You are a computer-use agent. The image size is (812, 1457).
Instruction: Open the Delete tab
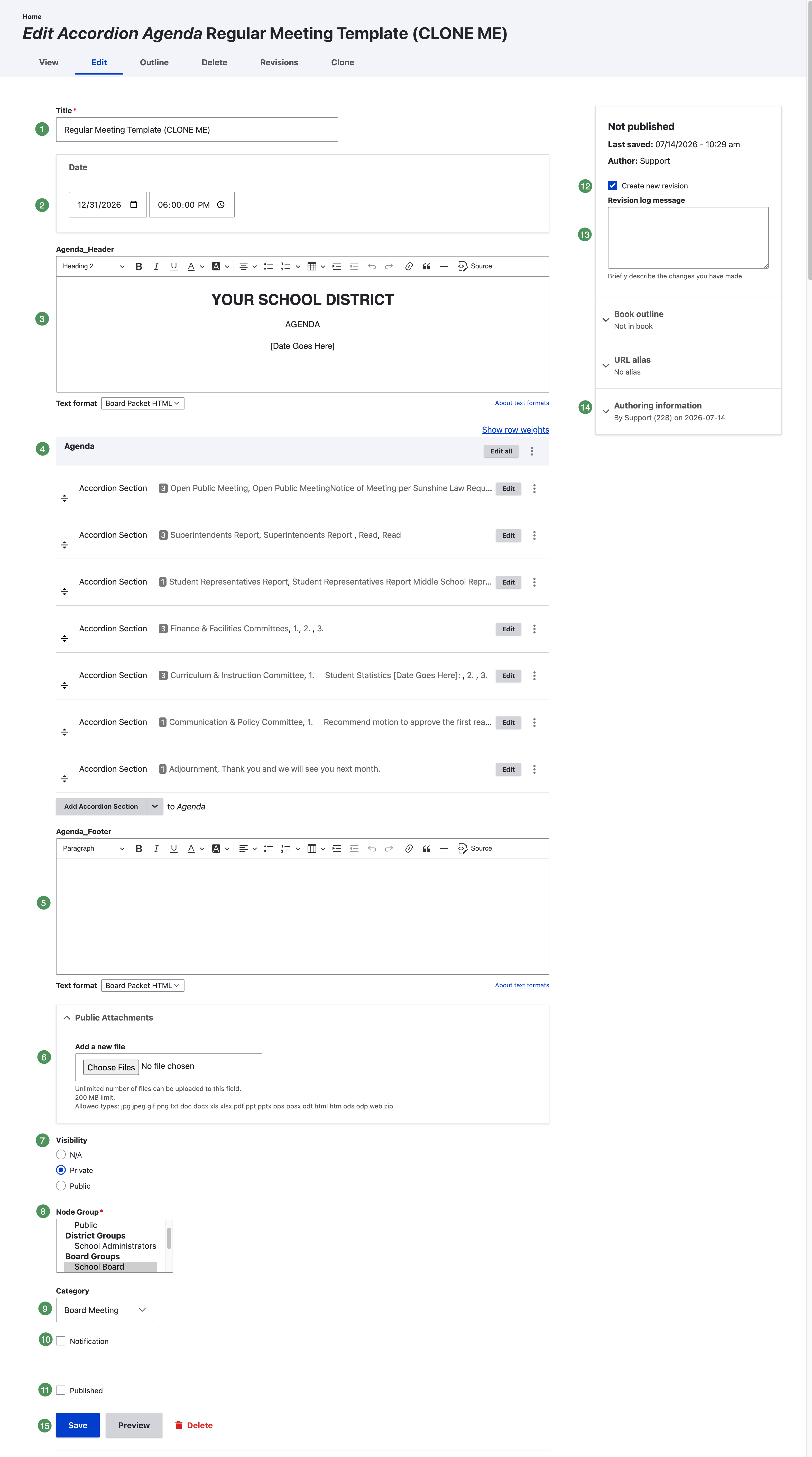214,62
